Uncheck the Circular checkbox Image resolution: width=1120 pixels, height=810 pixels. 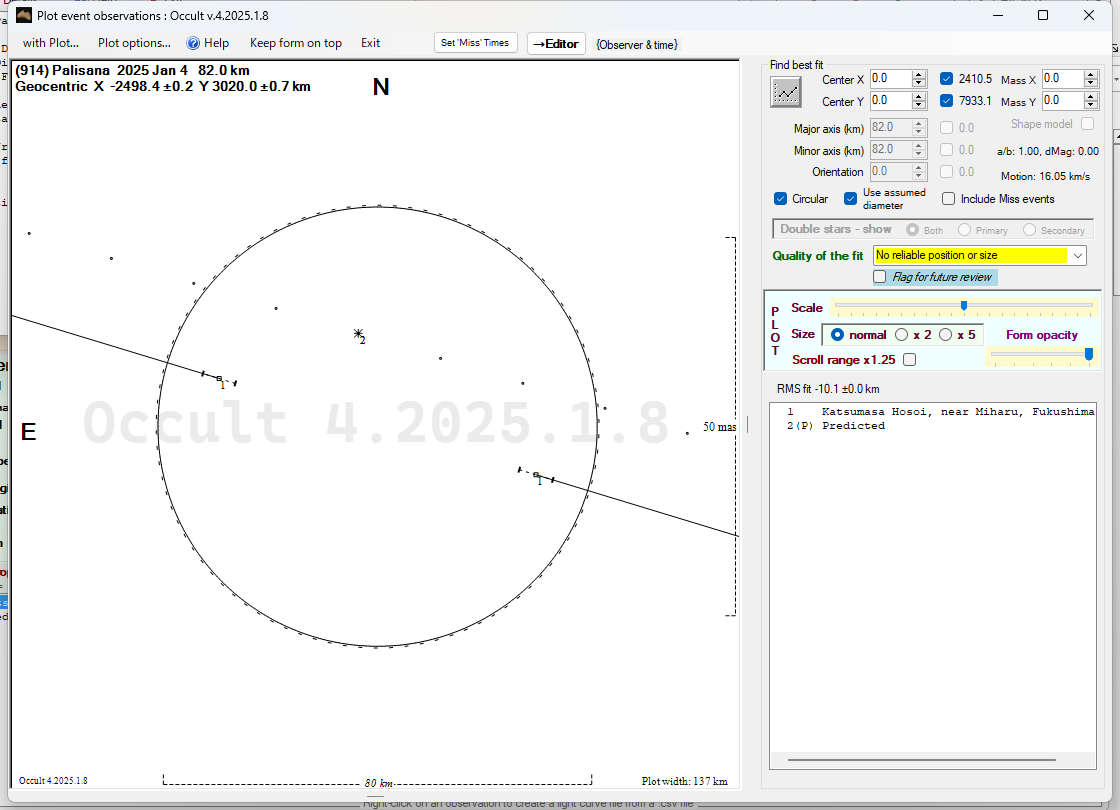(781, 199)
